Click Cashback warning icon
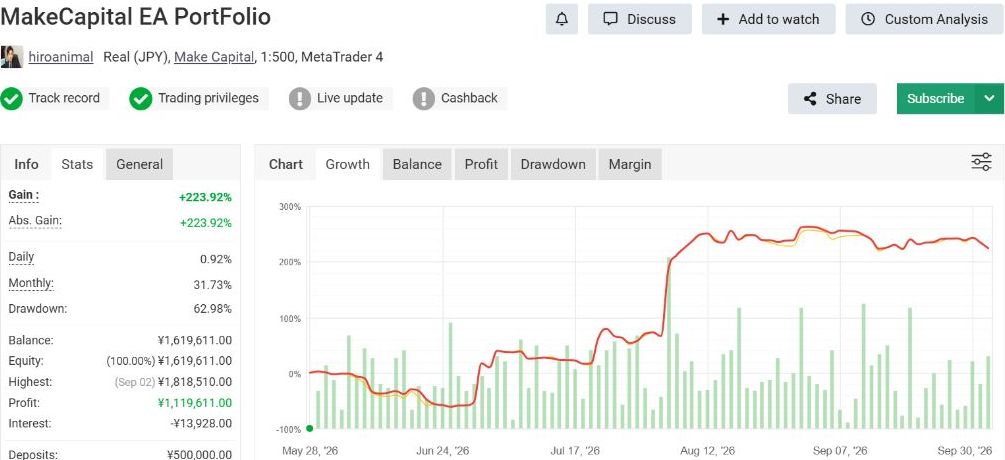1005x460 pixels. [424, 99]
